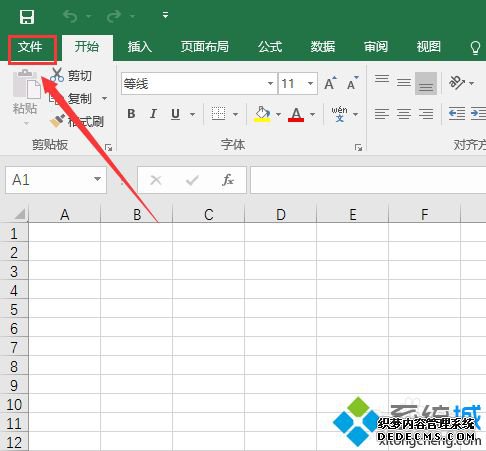Viewport: 486px width, 451px height.
Task: Open Orientation dropdown arrow
Action: 471,83
